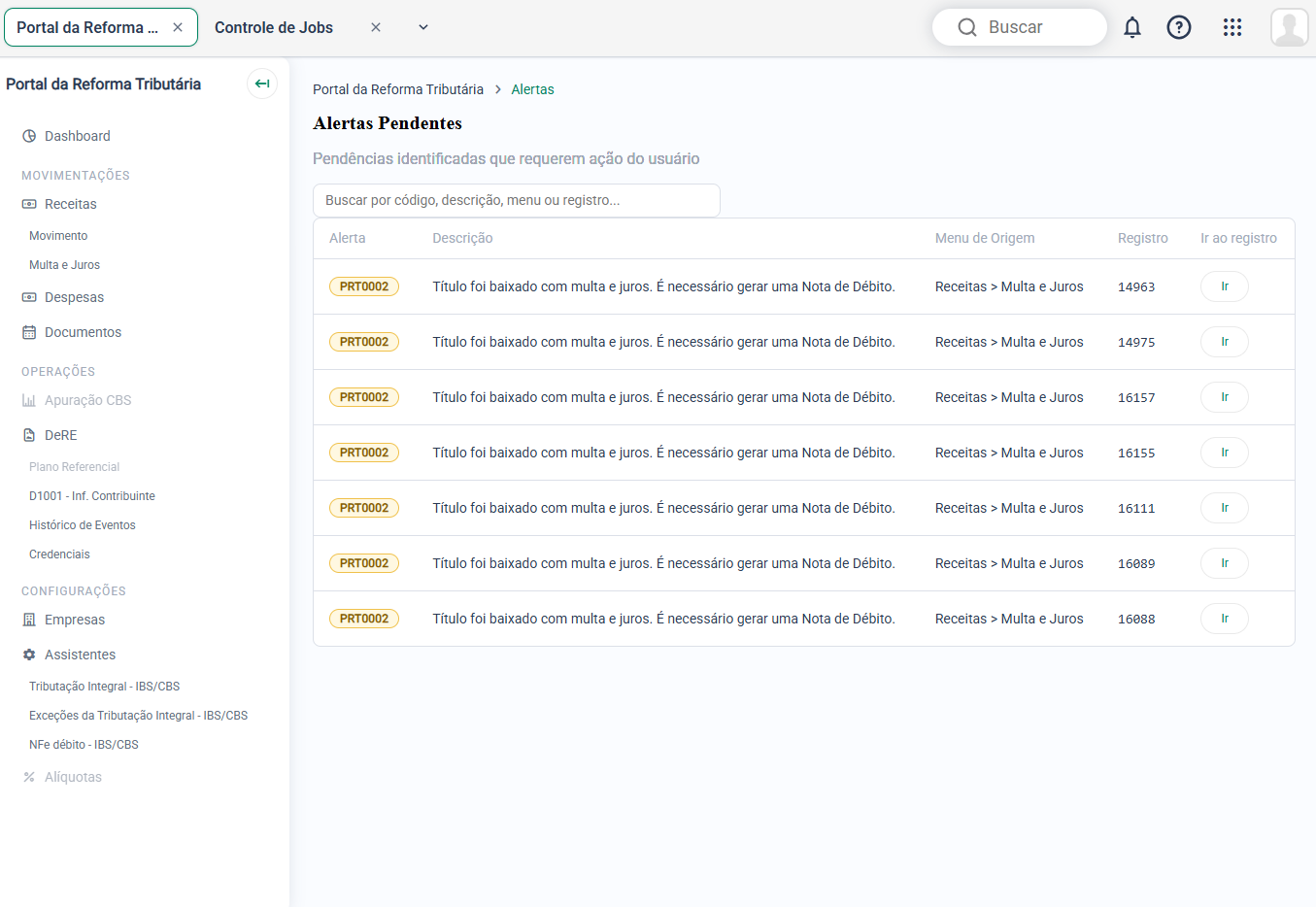Click the Dashboard sidebar icon
This screenshot has width=1316, height=907.
[29, 136]
